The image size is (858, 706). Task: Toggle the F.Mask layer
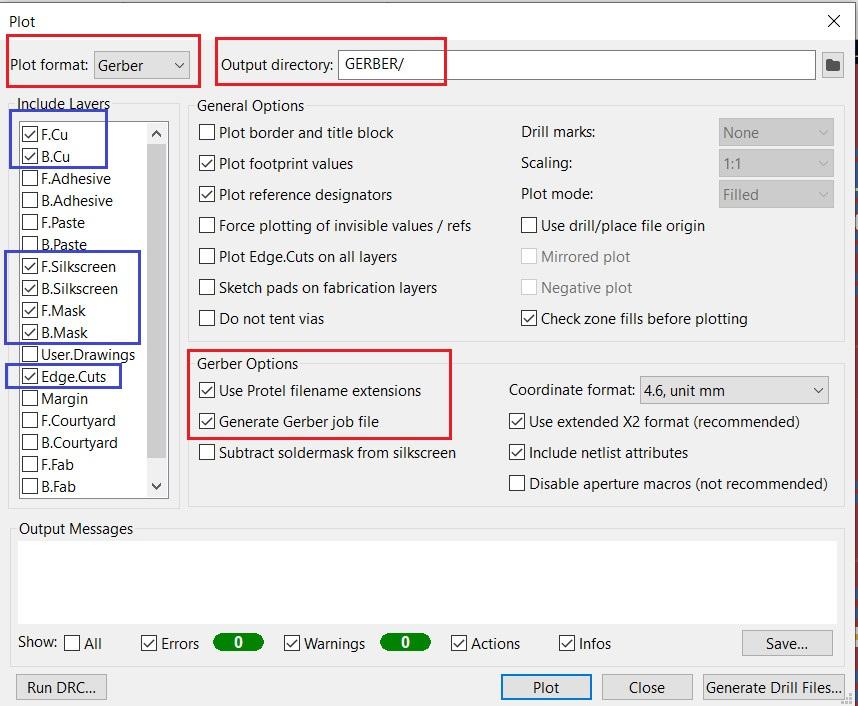coord(30,310)
